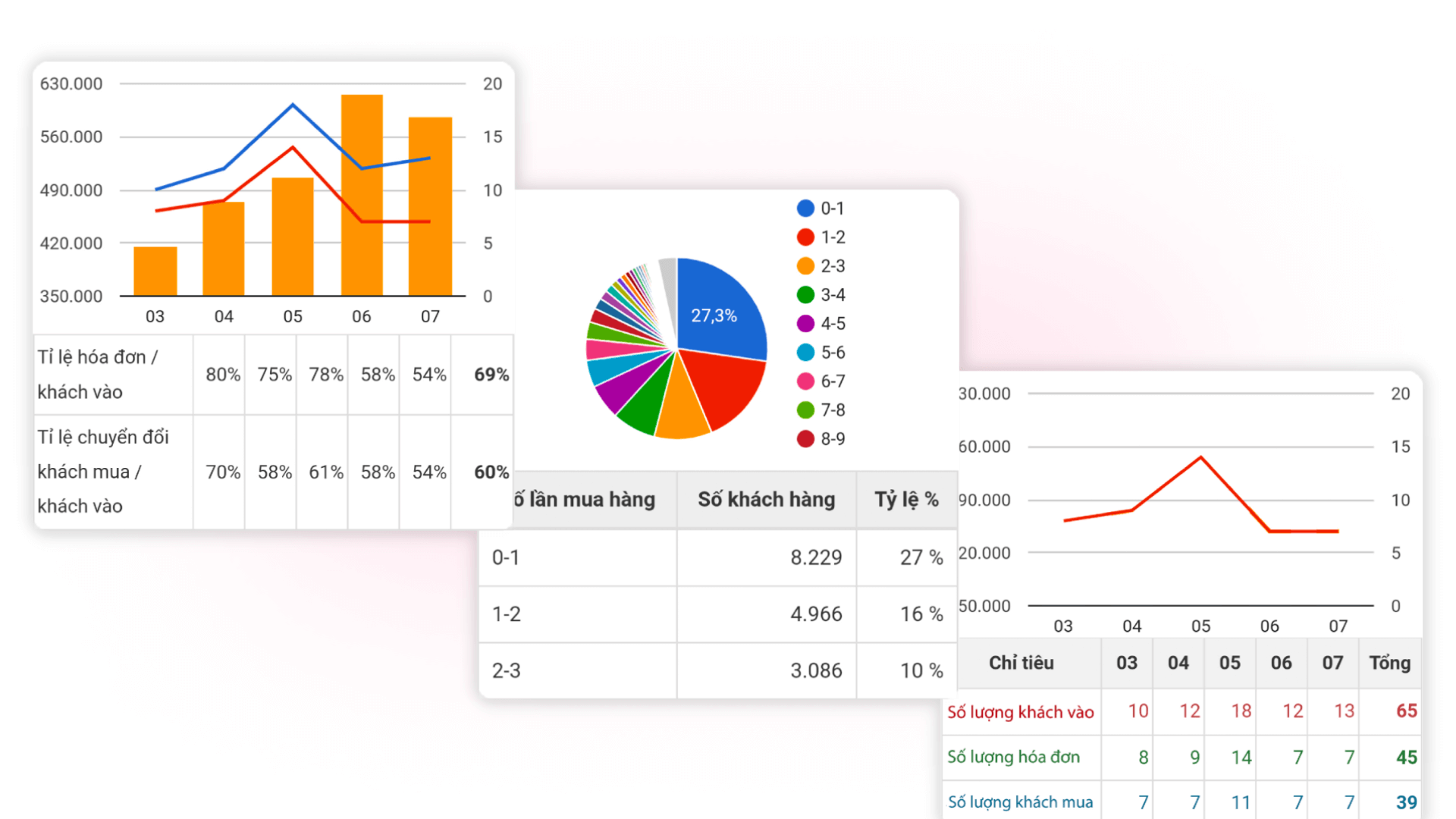Select the 'Số lượng khách vào' row label
The image size is (1456, 819).
[1020, 711]
